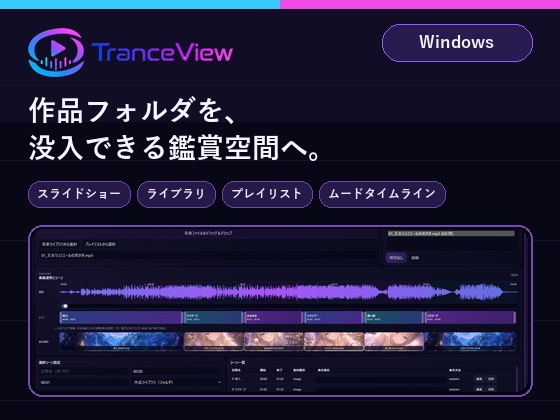This screenshot has width=560, height=420.
Task: Click the scene name input field
Action: point(84,371)
